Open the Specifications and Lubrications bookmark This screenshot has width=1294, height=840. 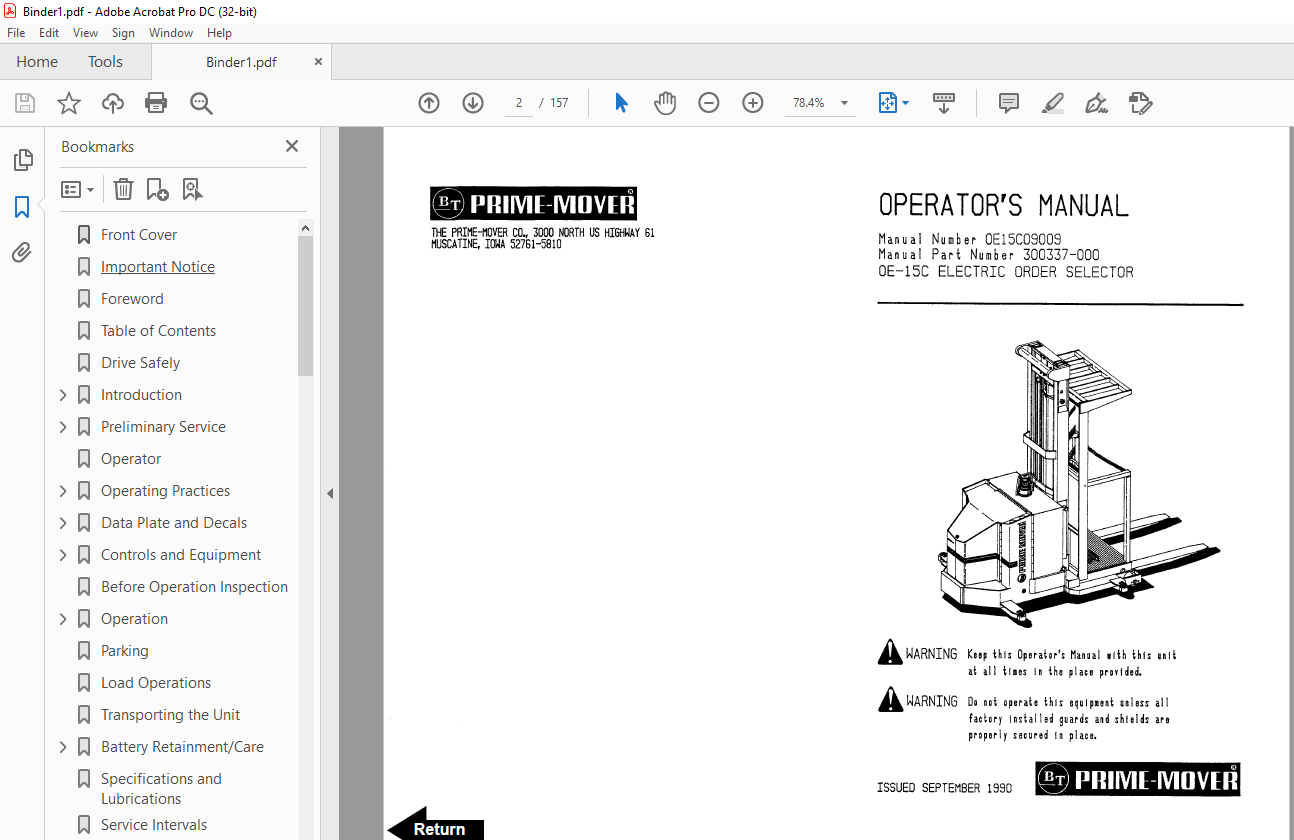point(161,789)
